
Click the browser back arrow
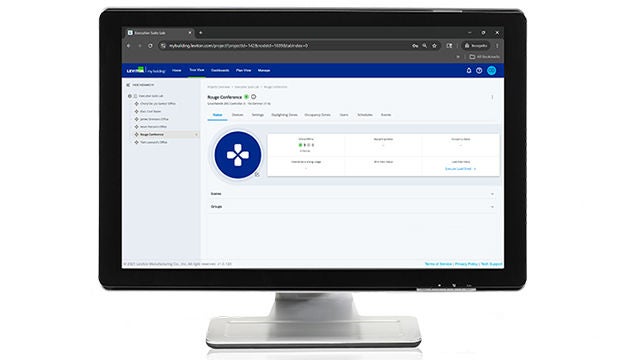click(x=129, y=46)
